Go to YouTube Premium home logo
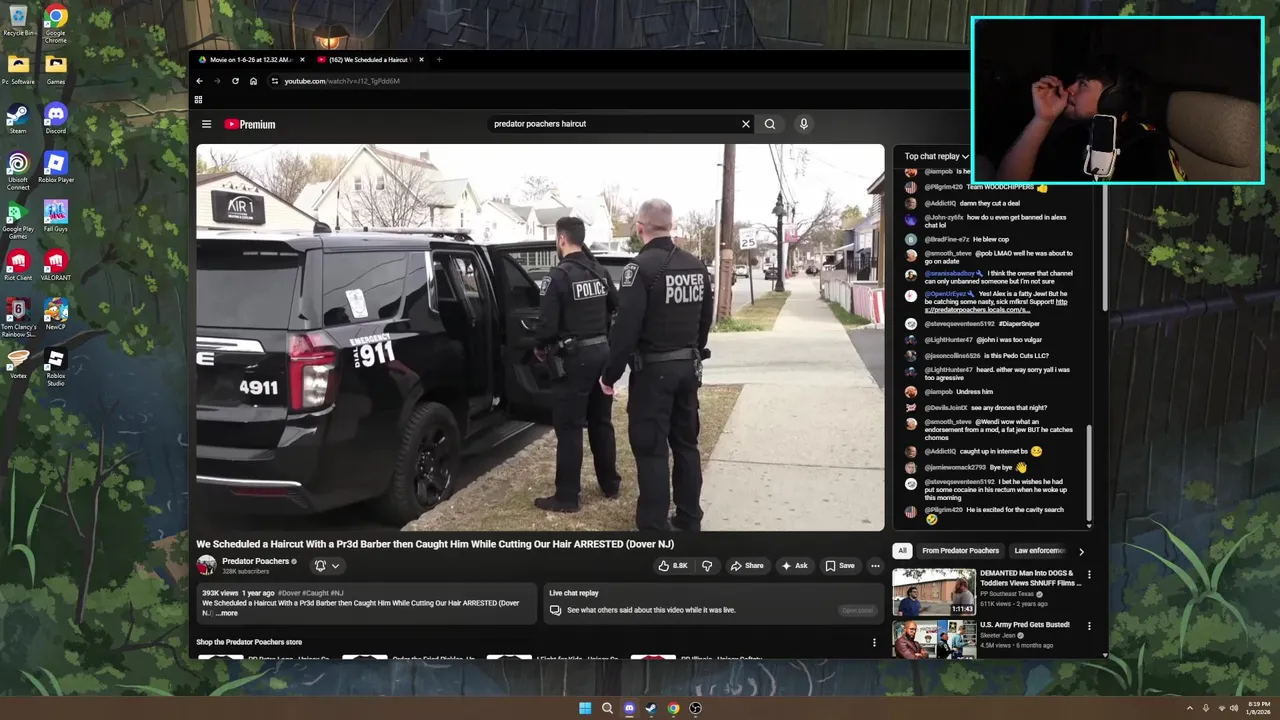The width and height of the screenshot is (1280, 720). click(x=250, y=124)
